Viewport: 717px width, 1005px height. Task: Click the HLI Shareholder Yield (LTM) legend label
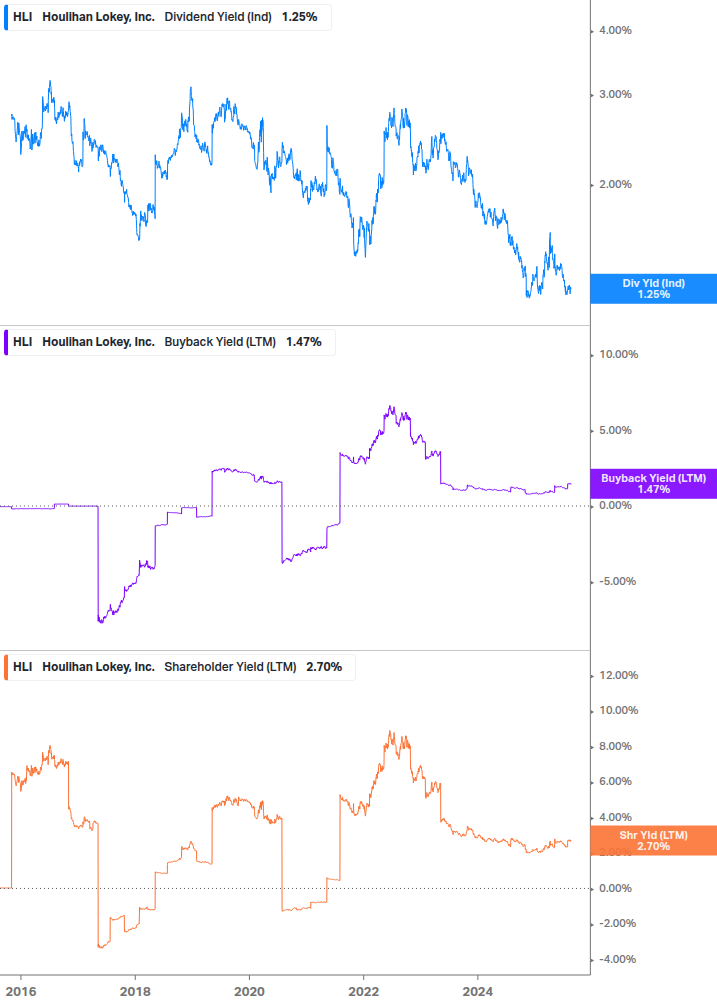click(180, 667)
